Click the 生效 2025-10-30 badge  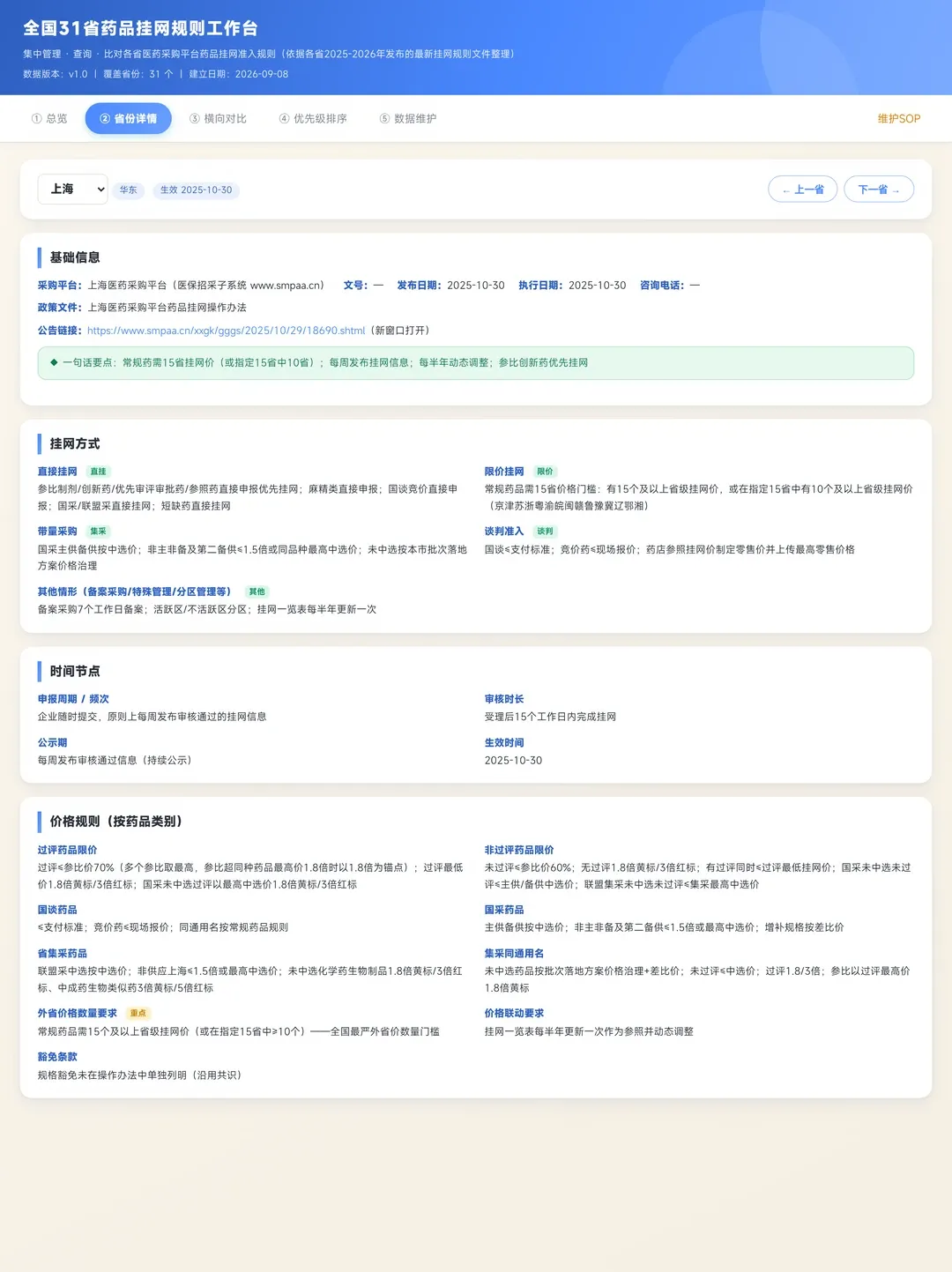click(197, 190)
